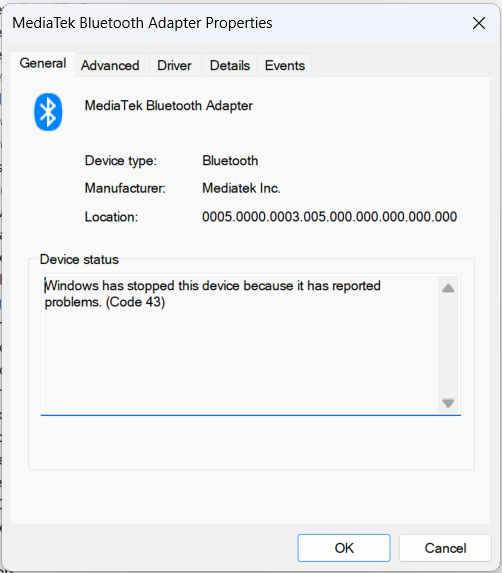502x573 pixels.
Task: Switch to the General tab
Action: pos(43,64)
